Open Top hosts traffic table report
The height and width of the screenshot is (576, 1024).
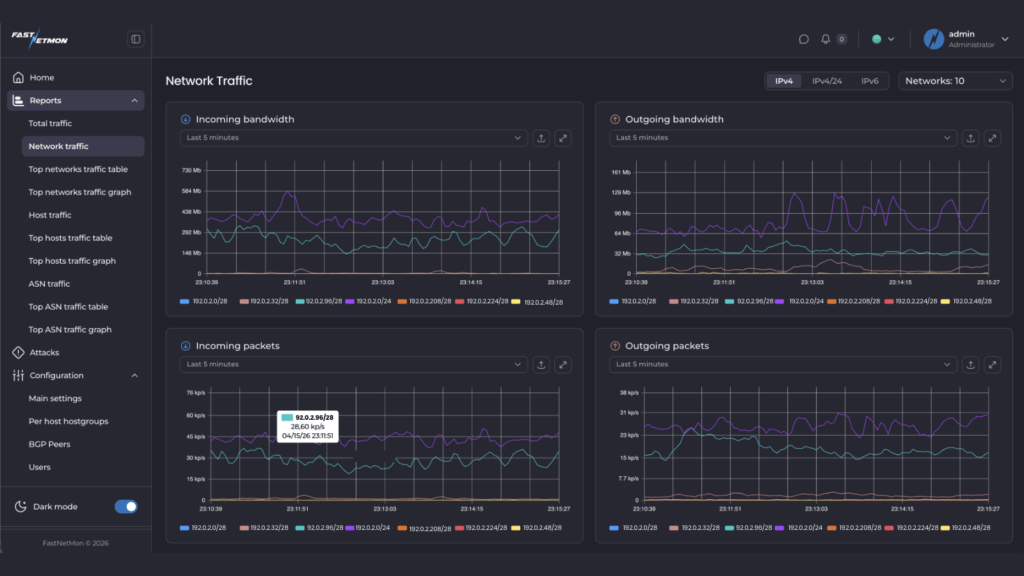click(70, 238)
